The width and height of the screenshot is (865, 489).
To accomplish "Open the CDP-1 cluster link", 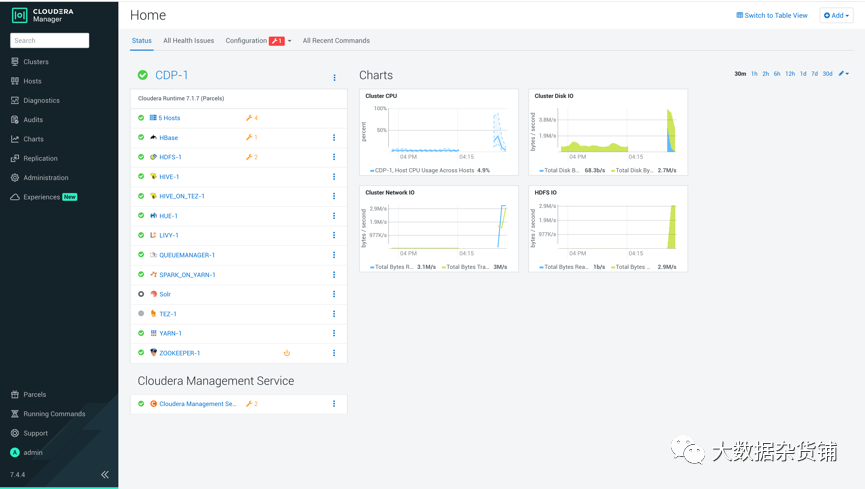I will (172, 75).
